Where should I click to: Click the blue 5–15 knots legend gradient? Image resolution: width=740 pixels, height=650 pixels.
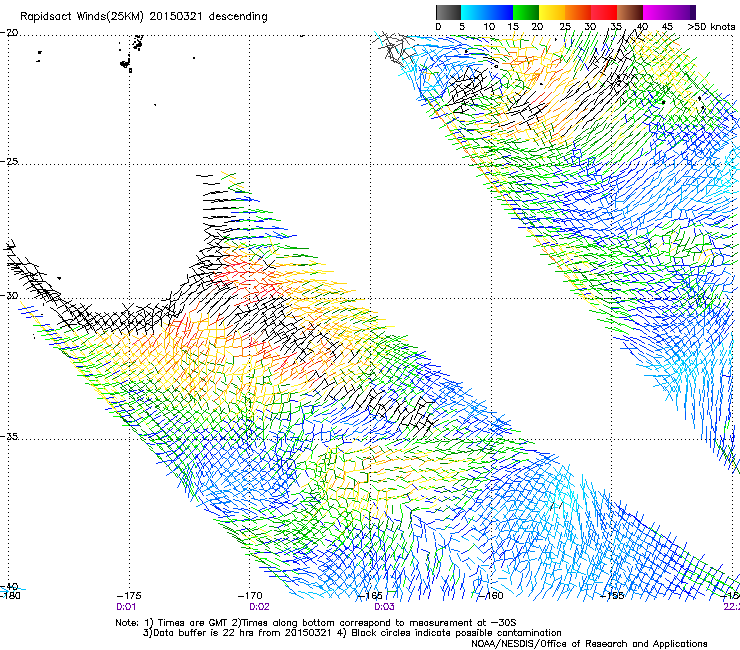(x=487, y=12)
